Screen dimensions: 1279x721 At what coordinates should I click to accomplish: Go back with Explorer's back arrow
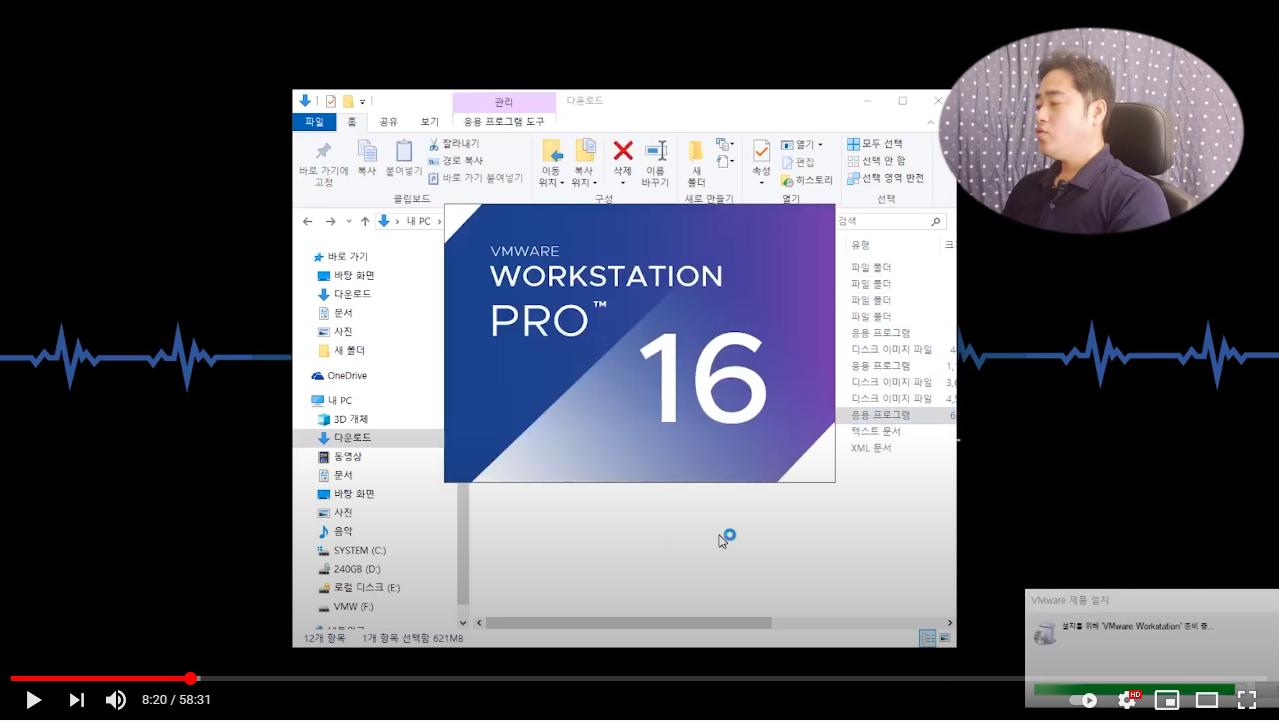tap(307, 221)
